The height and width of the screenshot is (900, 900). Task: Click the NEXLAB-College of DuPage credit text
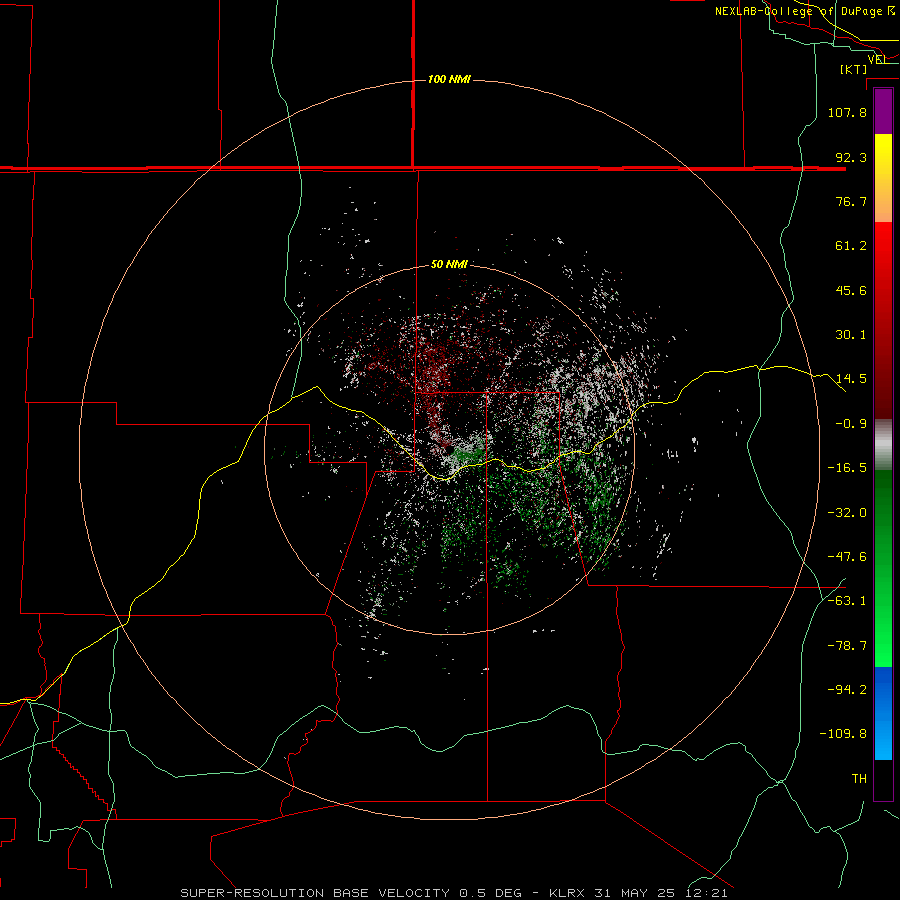tap(805, 11)
